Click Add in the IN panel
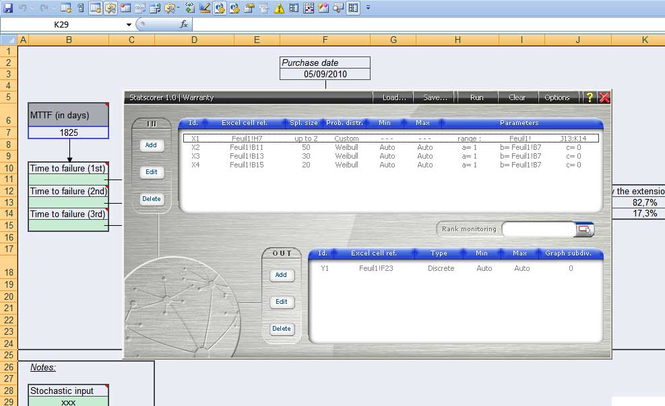The image size is (665, 406). [x=151, y=145]
